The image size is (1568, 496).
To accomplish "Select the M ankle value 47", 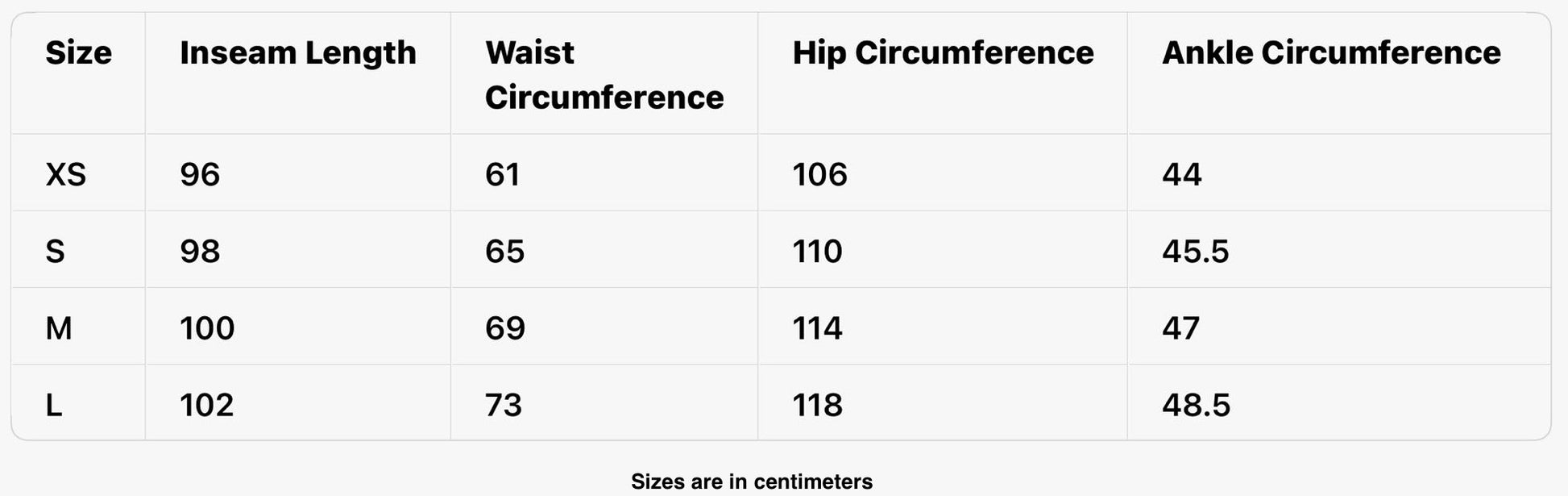I will click(x=1180, y=328).
